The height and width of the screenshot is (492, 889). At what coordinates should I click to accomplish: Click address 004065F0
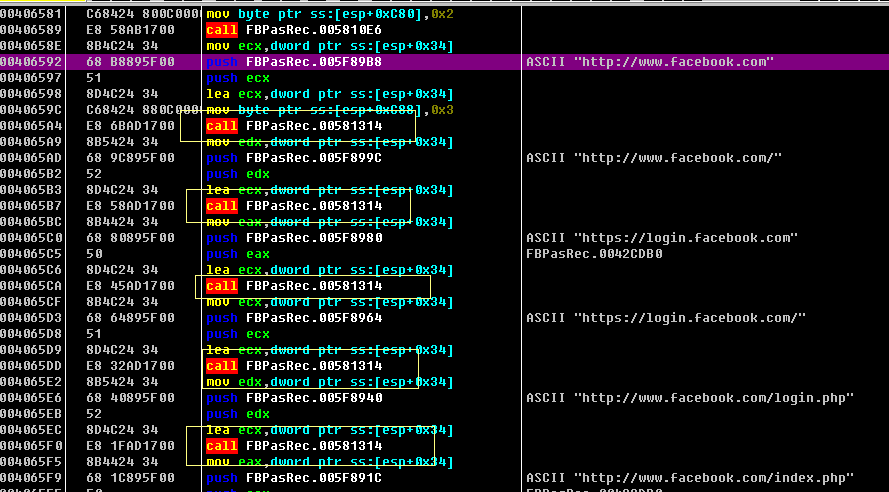tap(31, 446)
